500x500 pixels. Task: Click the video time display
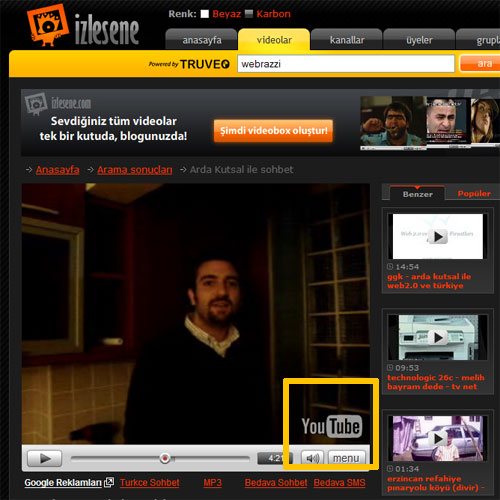275,458
